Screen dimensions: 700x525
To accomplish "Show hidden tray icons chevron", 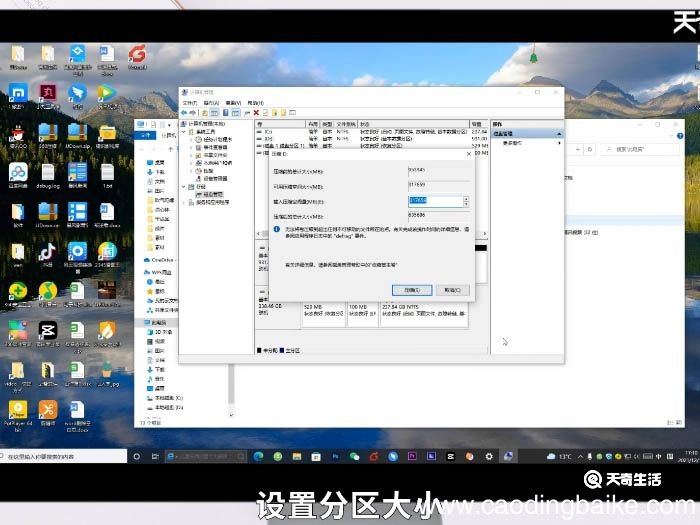I will point(580,456).
